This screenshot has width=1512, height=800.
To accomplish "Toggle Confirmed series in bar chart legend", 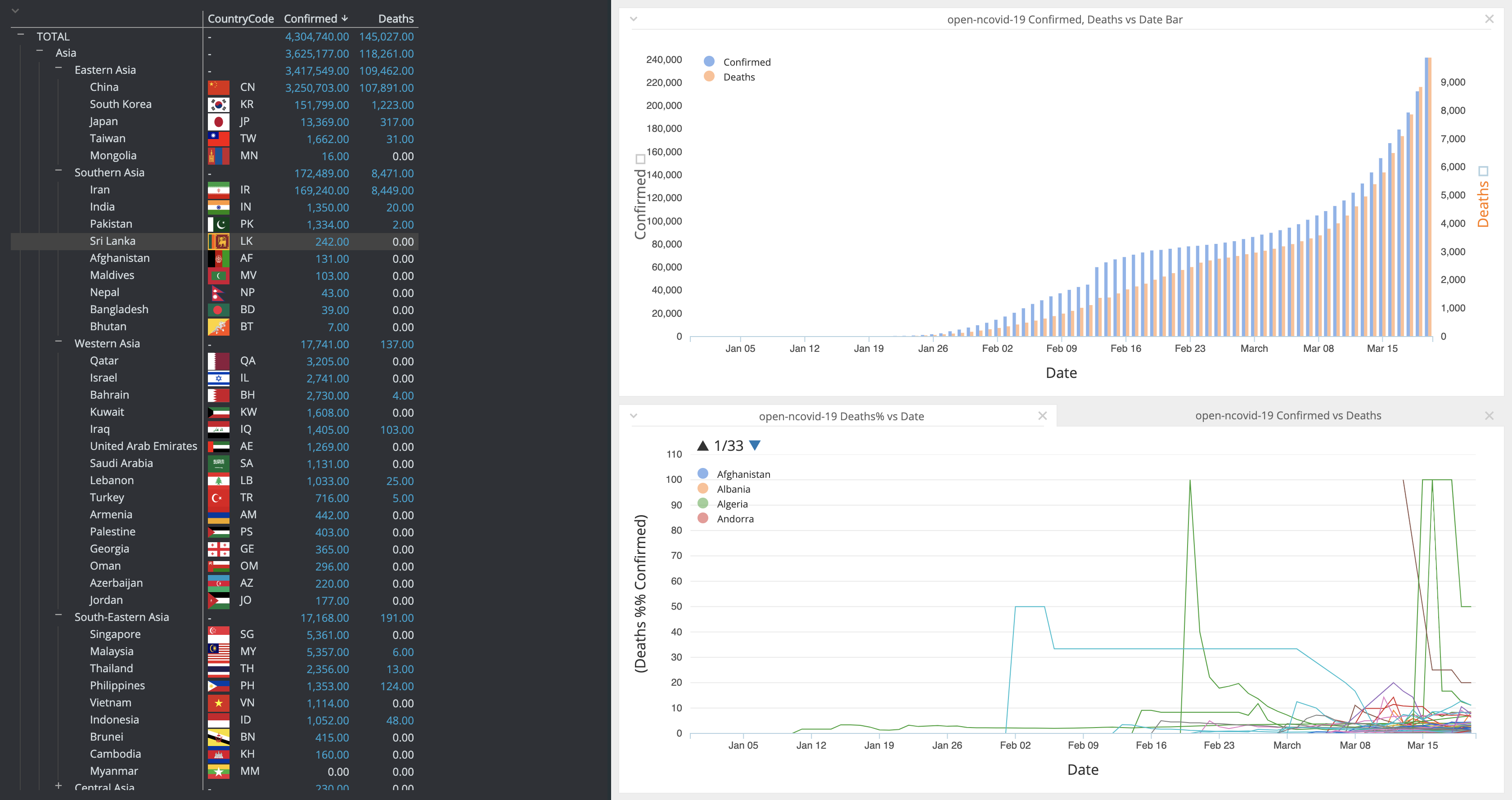I will pos(737,62).
